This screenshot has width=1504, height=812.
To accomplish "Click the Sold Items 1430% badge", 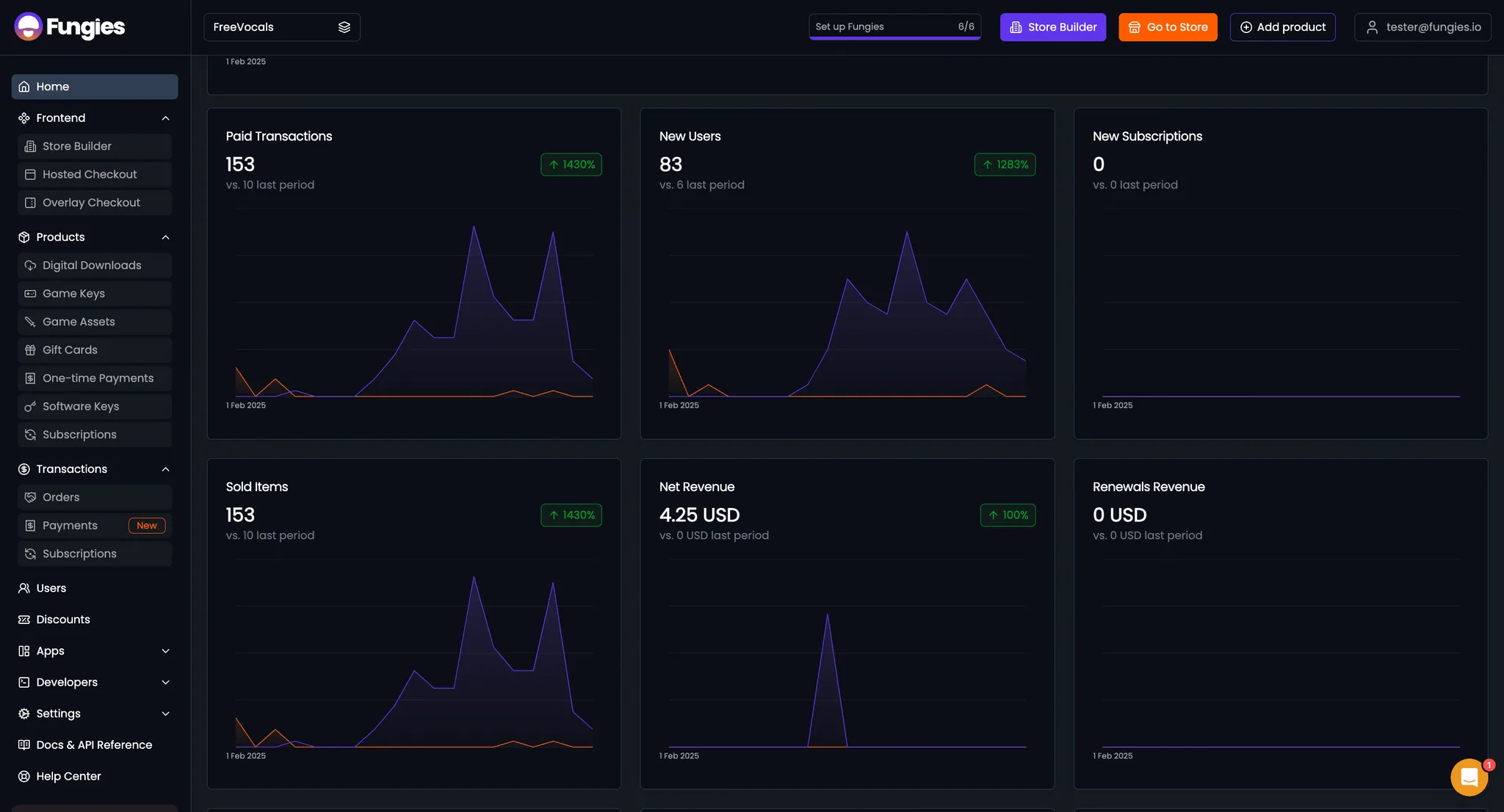I will pyautogui.click(x=571, y=515).
